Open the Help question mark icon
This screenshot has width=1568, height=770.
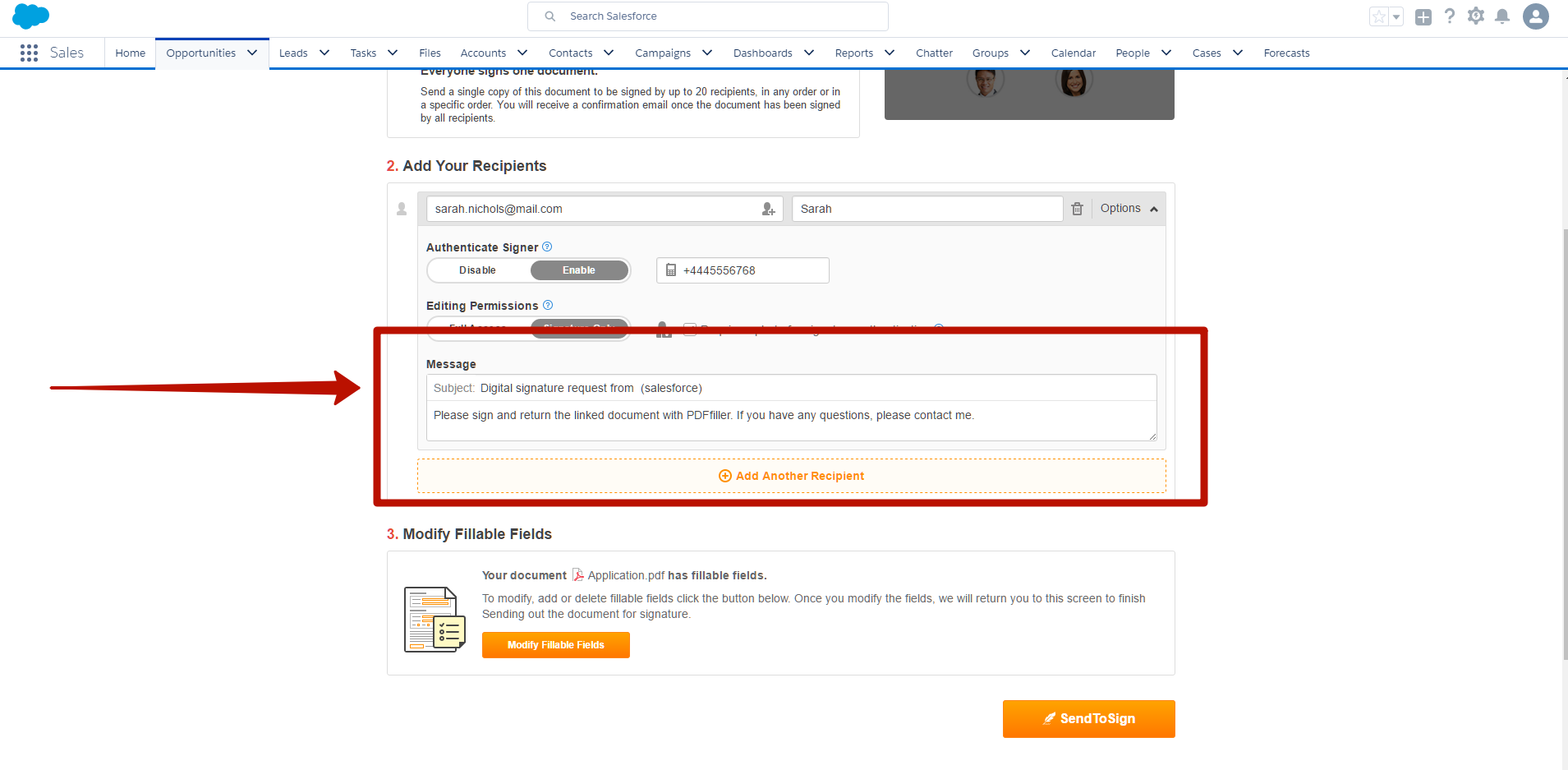[x=1450, y=16]
